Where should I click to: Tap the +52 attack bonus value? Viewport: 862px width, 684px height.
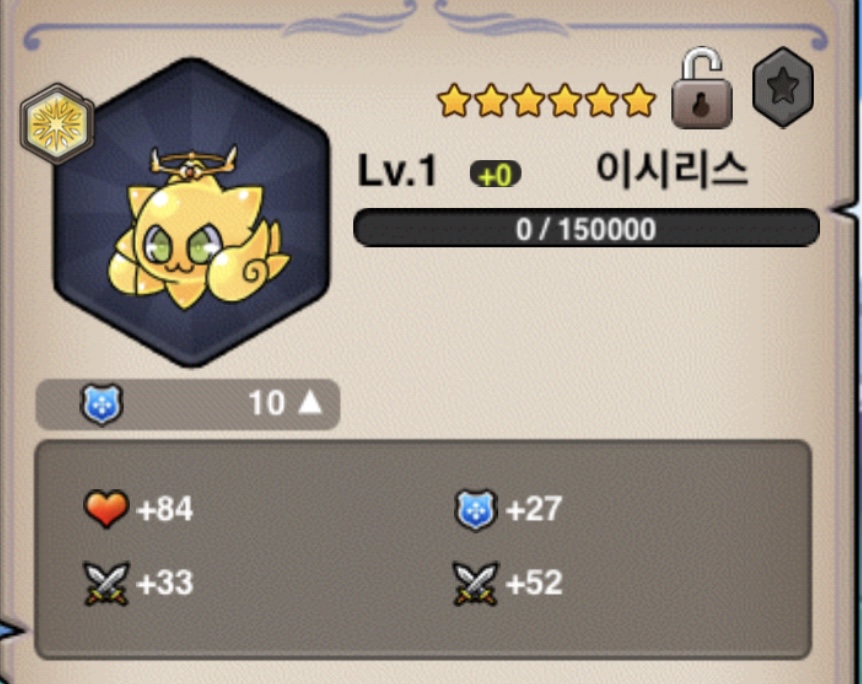[534, 582]
